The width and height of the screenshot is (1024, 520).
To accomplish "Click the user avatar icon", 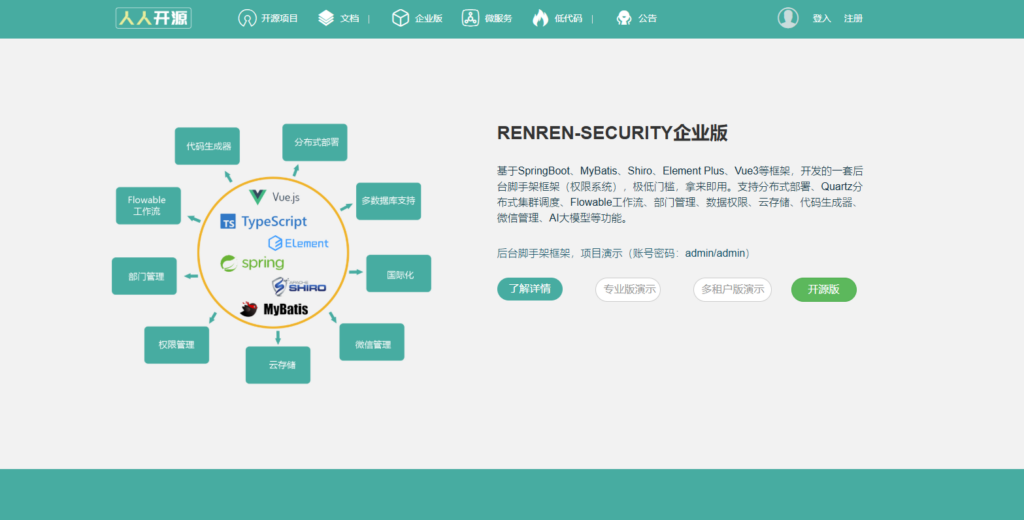I will point(788,18).
